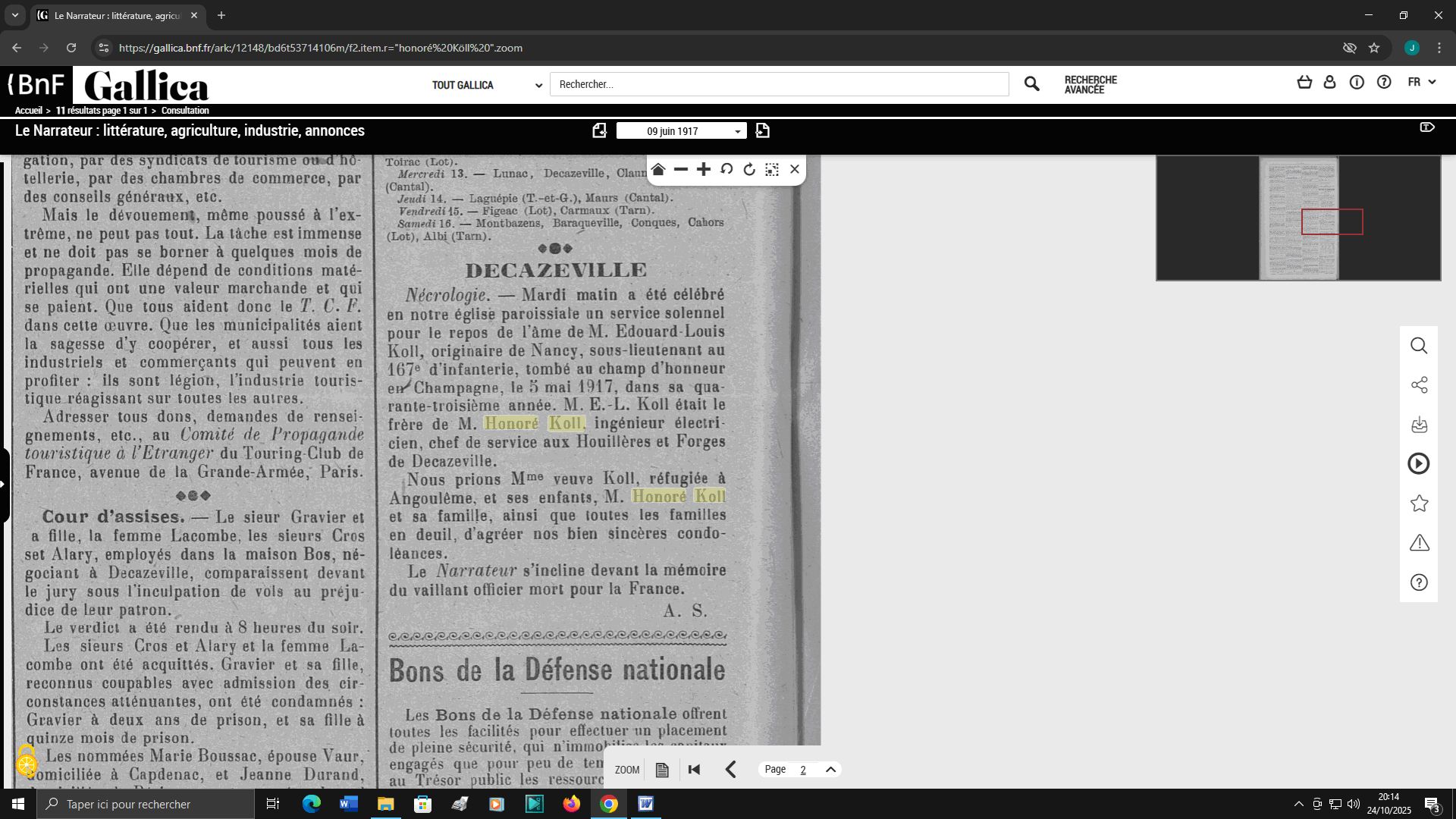Screen dimensions: 1456x819
Task: Open the TOUT GALLICA scope dropdown
Action: point(487,85)
